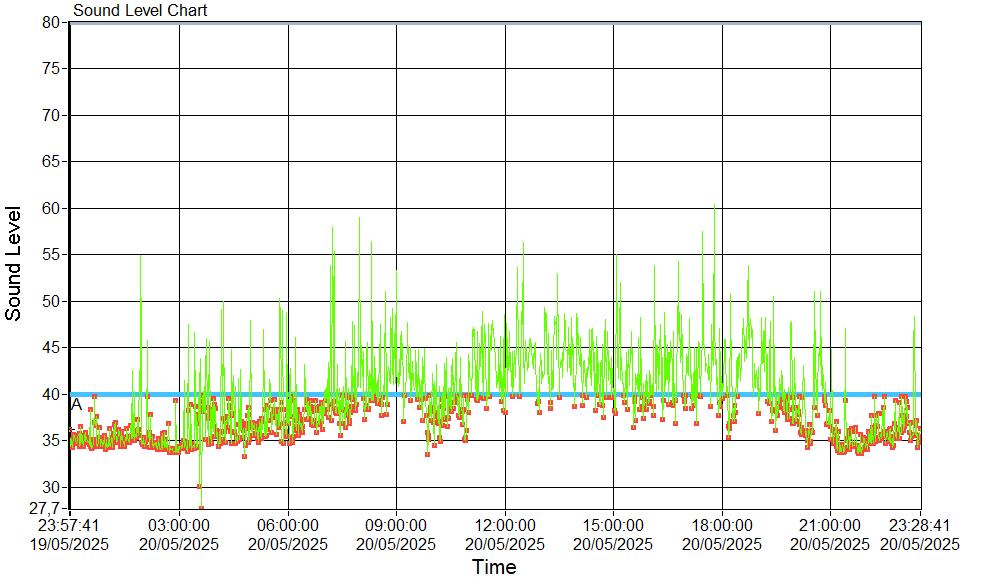Click the 15:00:00 time tick label

coord(613,525)
